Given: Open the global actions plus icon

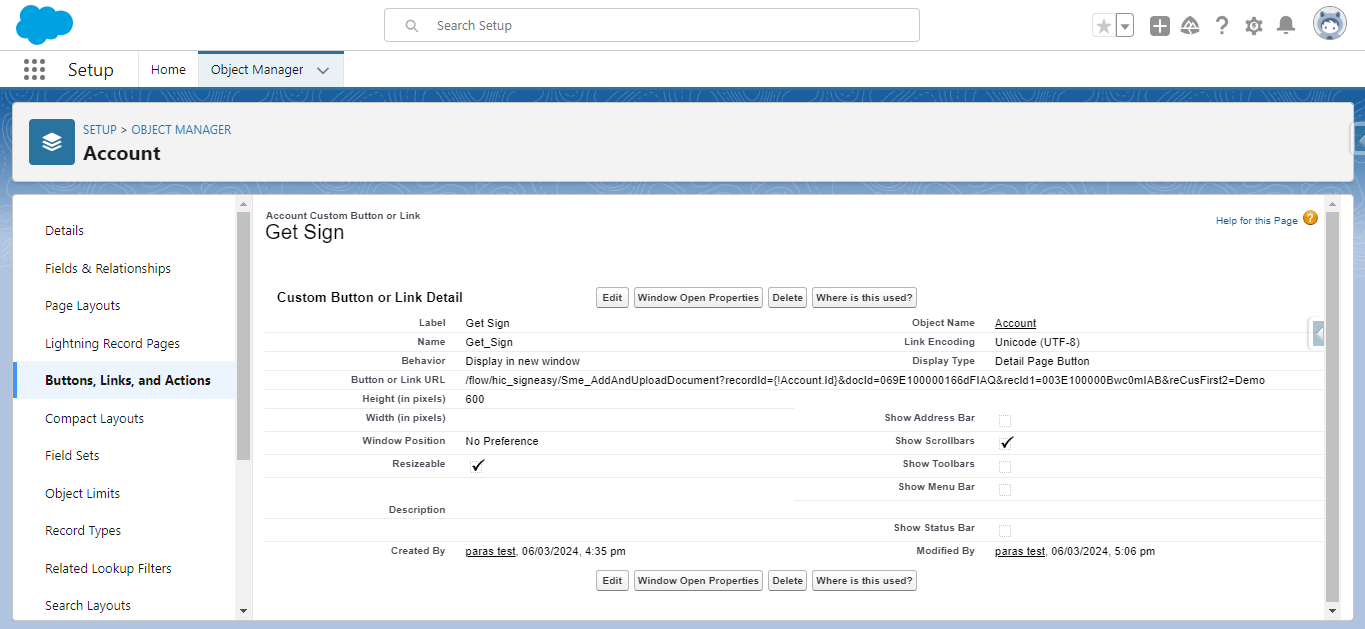Looking at the screenshot, I should pos(1160,26).
